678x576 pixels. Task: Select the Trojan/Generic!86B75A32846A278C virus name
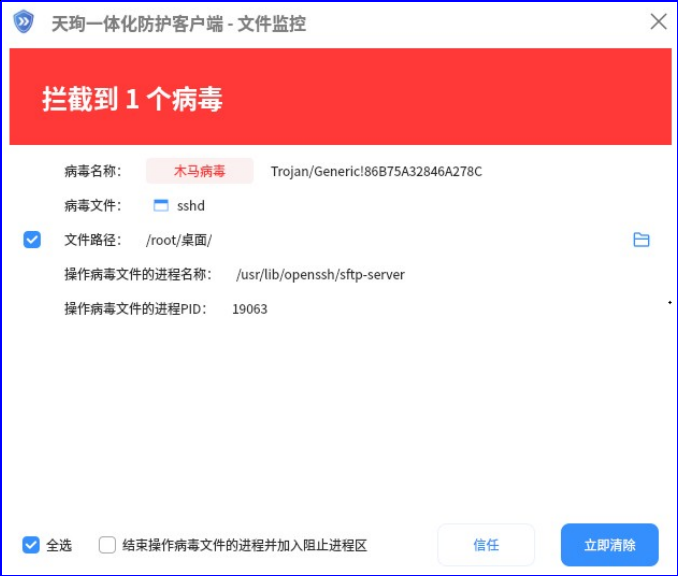(376, 172)
